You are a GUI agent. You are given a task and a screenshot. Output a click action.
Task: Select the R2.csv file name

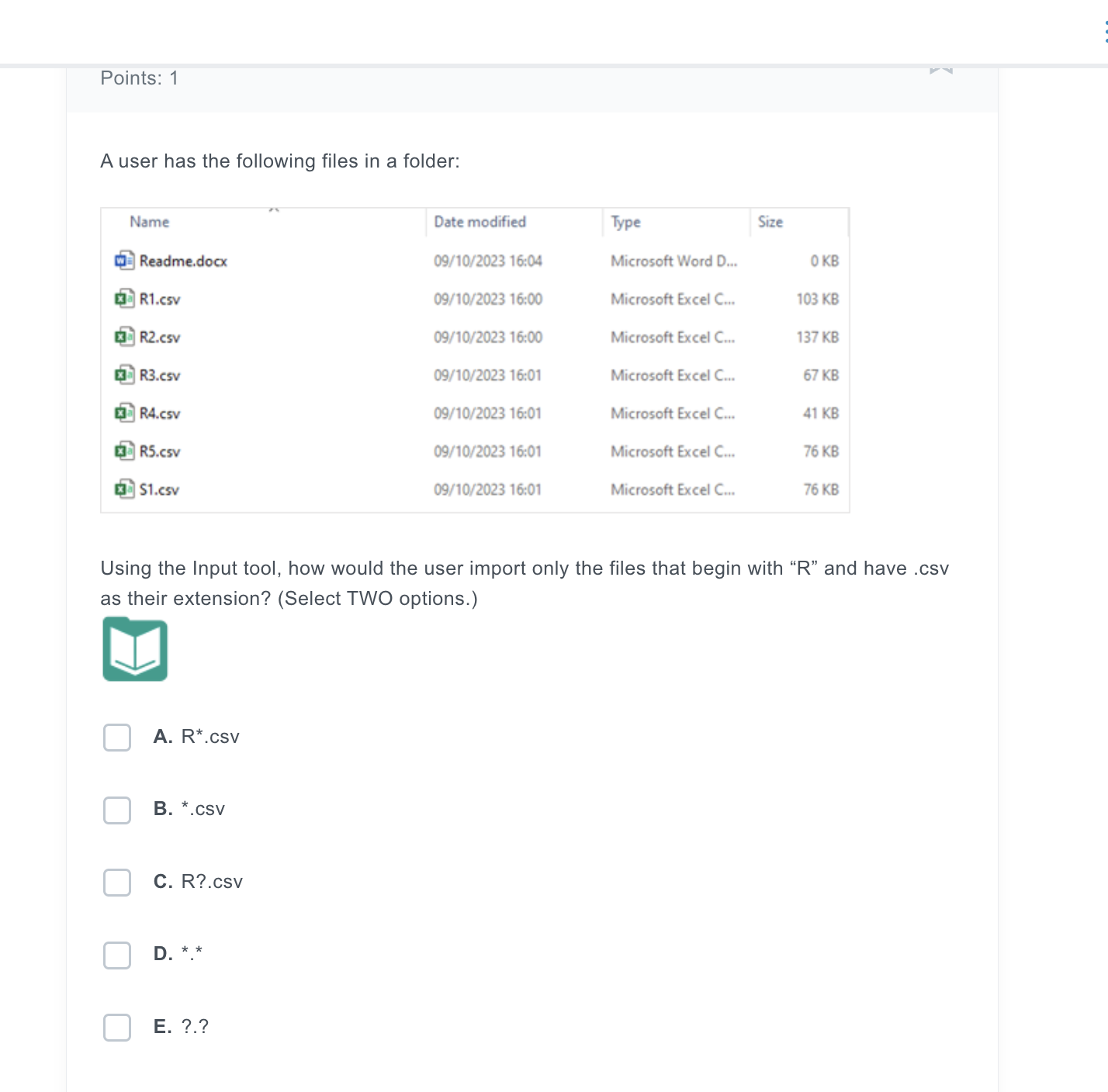pos(160,337)
